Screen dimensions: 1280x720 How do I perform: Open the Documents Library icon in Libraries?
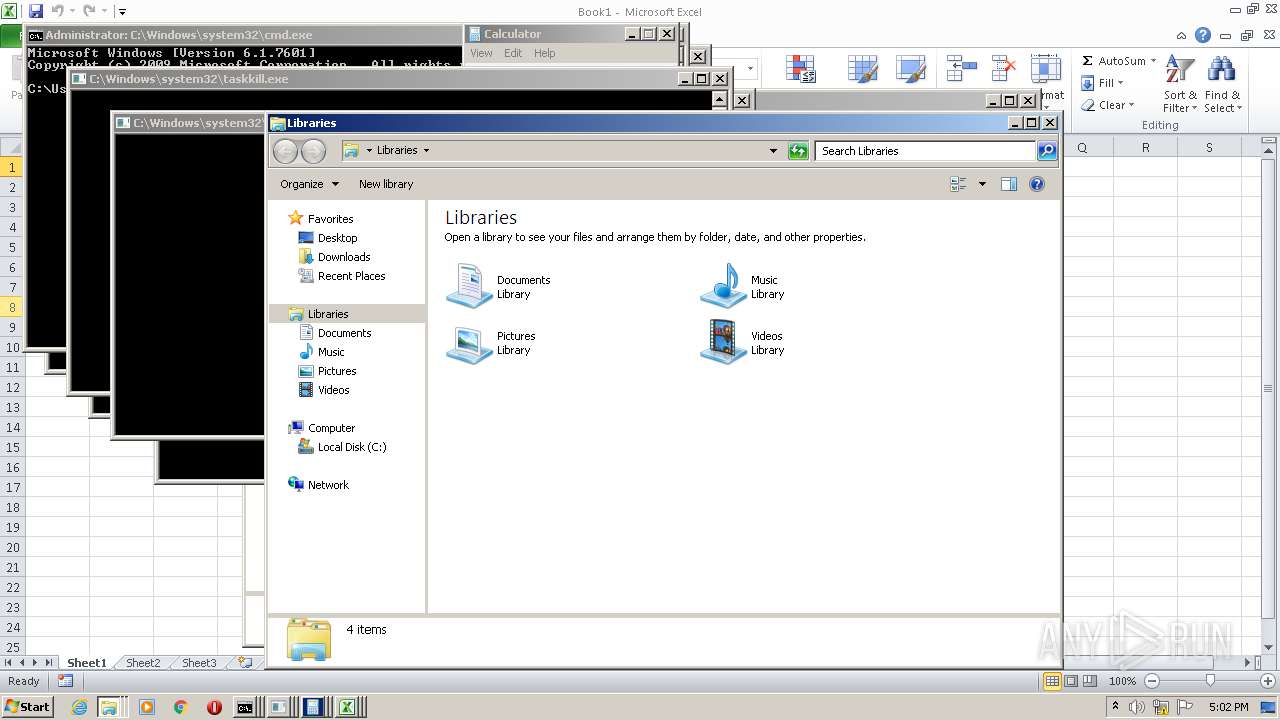[x=470, y=286]
